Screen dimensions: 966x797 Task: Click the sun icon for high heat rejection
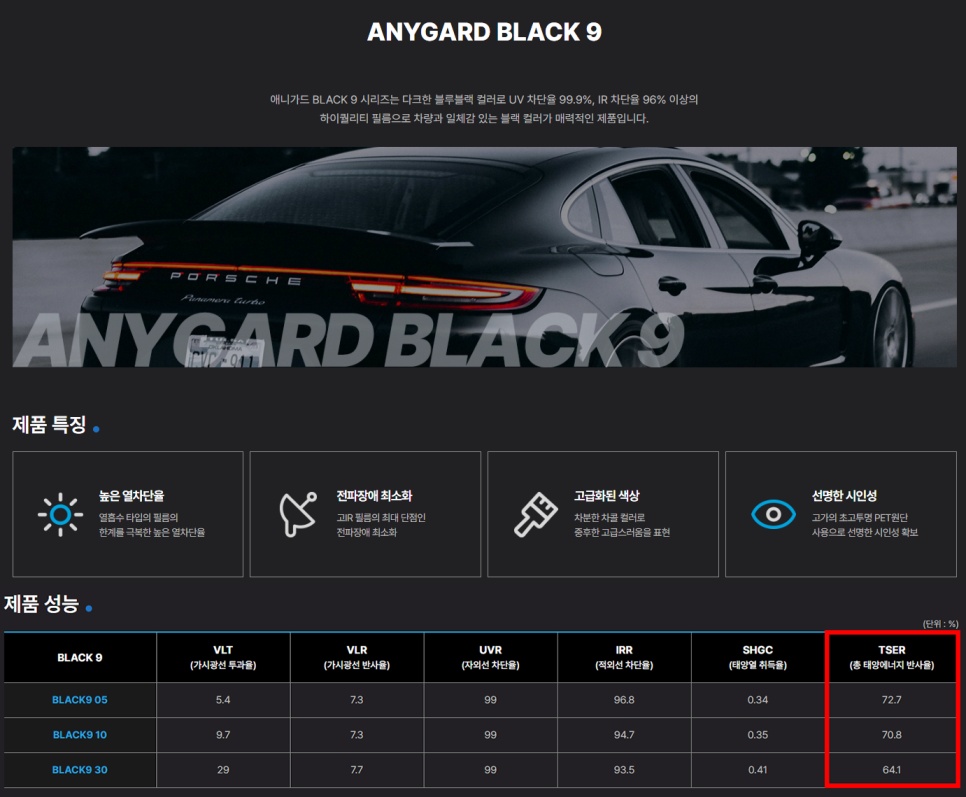click(x=60, y=514)
